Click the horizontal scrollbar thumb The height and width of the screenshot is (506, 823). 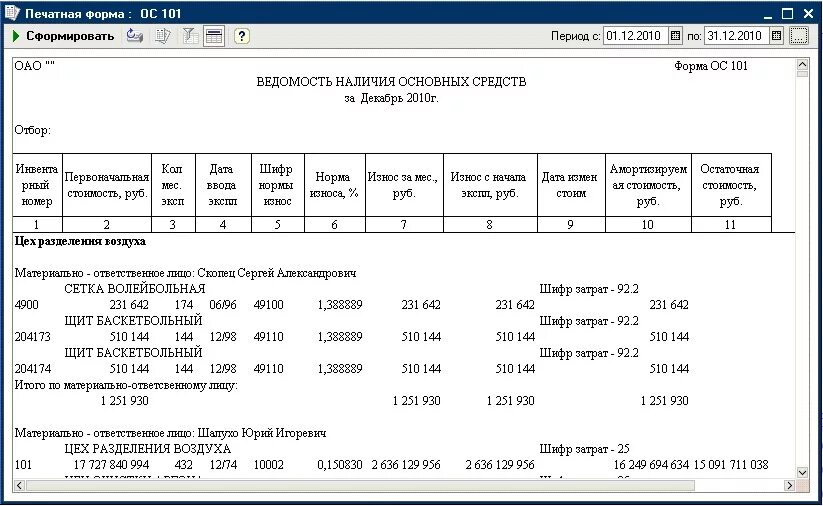click(360, 486)
